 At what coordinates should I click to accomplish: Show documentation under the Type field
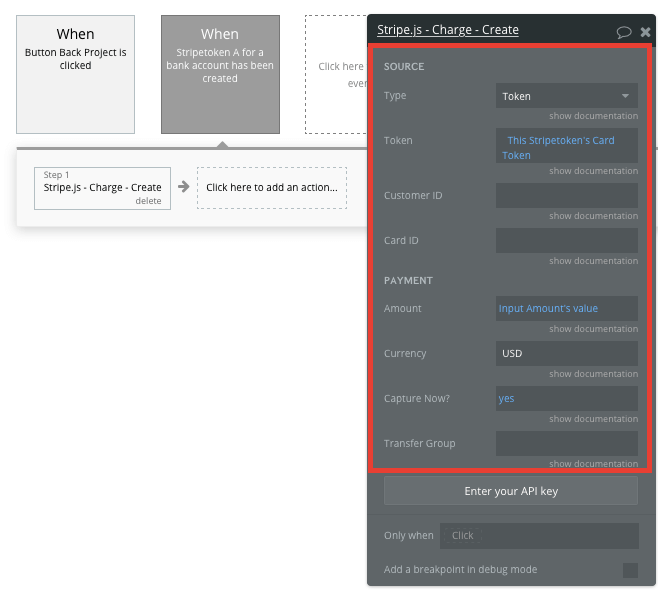pyautogui.click(x=593, y=116)
